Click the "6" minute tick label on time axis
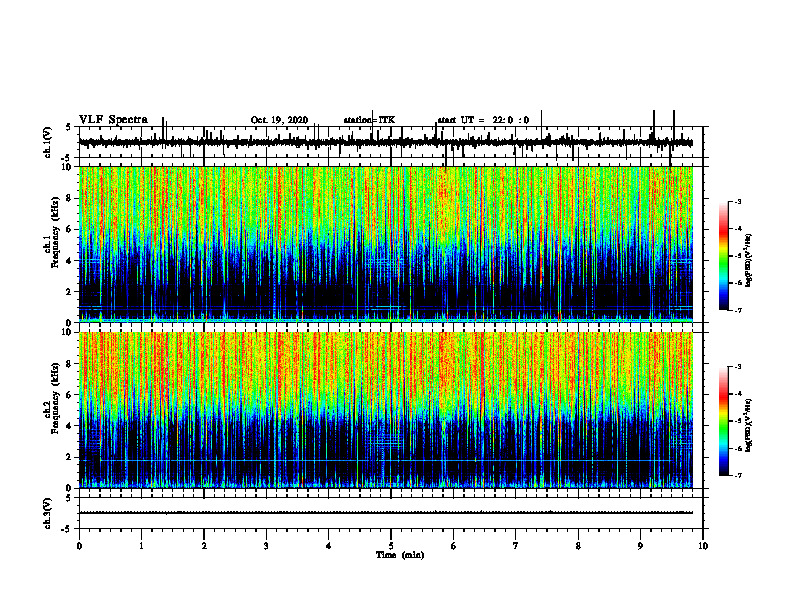Screen dimensions: 792x612 click(x=454, y=546)
